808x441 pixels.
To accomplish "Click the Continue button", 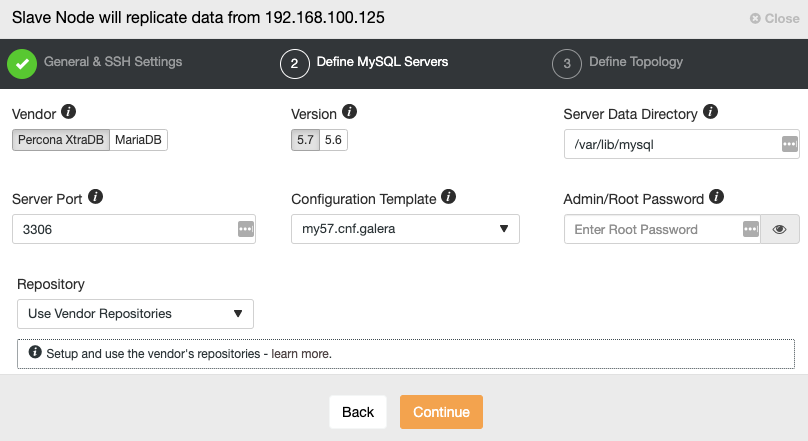I will click(x=441, y=412).
